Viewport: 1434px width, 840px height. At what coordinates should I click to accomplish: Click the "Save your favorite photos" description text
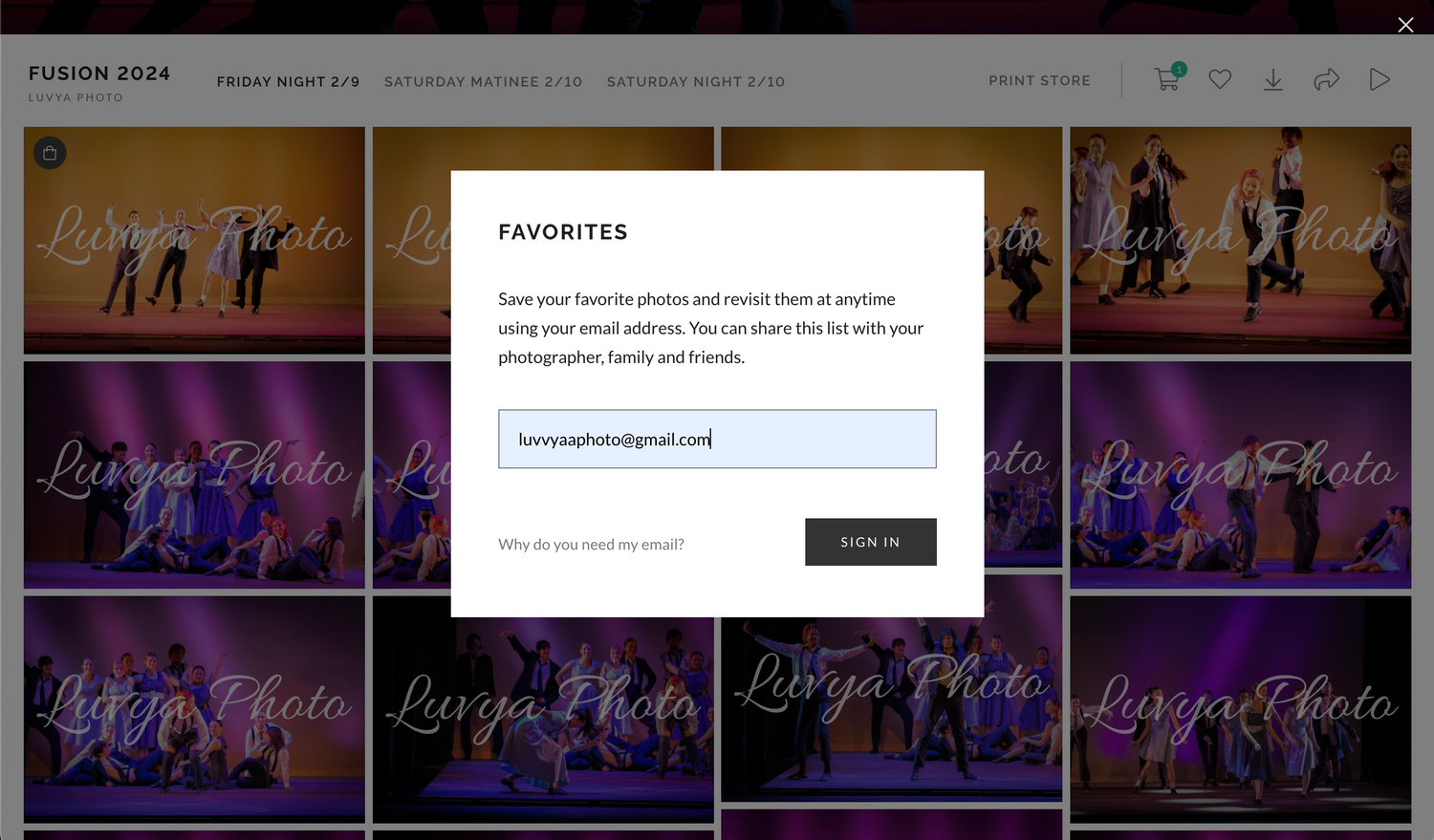[711, 328]
